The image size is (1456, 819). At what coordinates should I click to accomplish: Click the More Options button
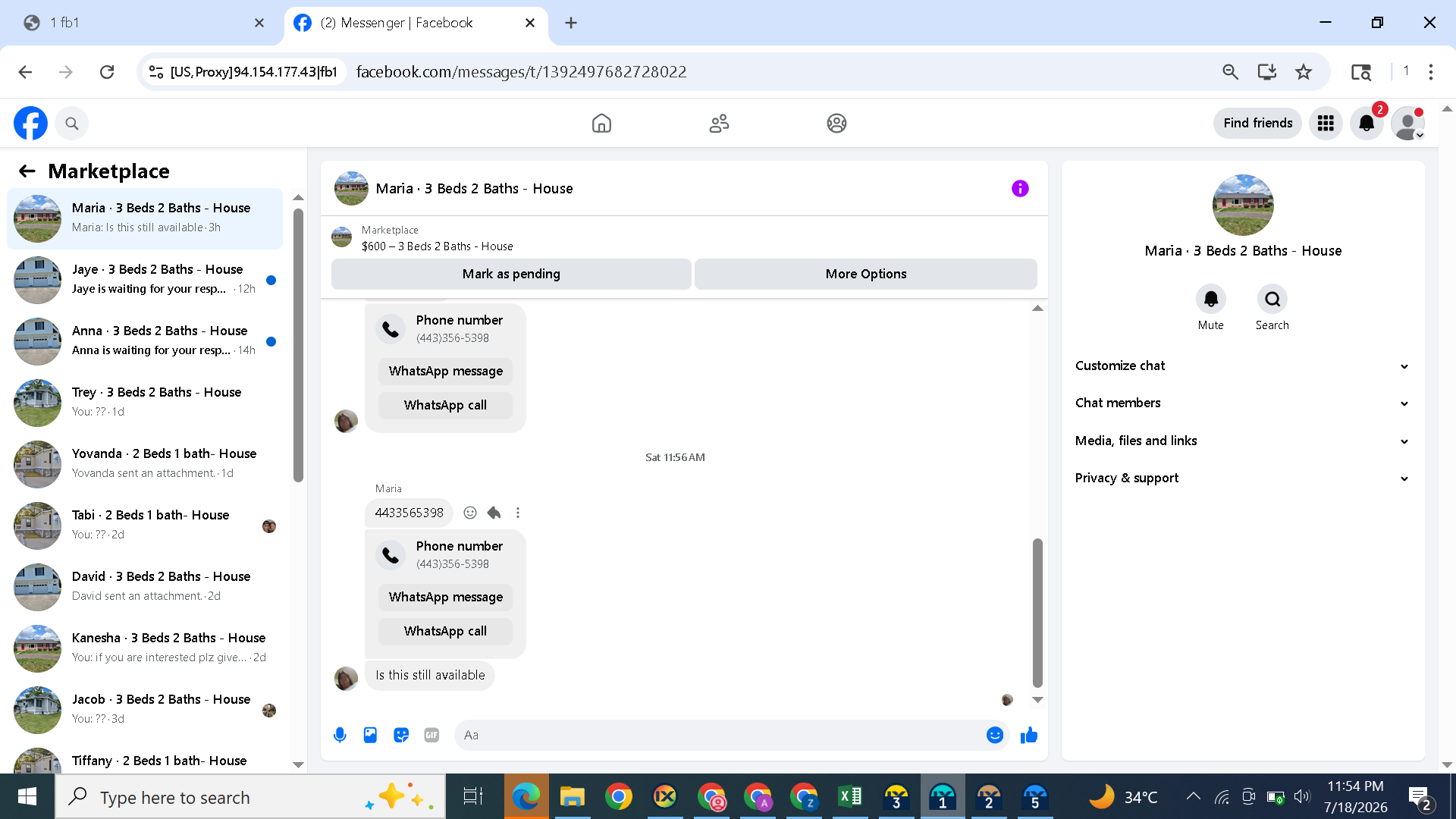click(x=866, y=274)
